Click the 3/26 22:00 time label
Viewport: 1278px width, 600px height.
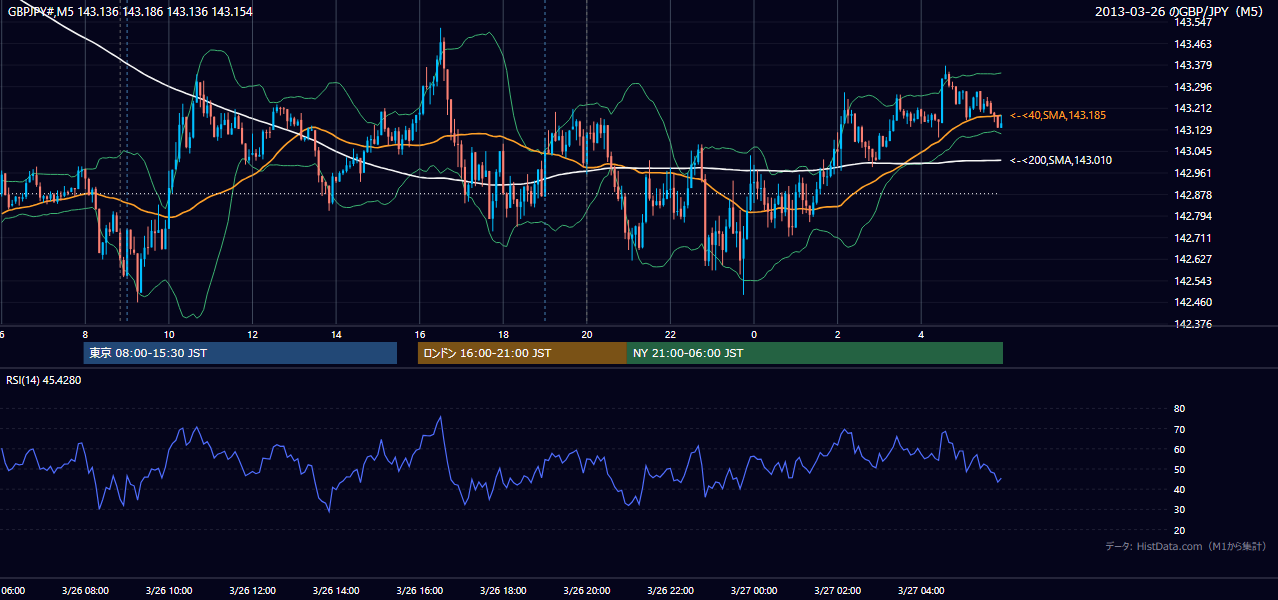pyautogui.click(x=670, y=591)
